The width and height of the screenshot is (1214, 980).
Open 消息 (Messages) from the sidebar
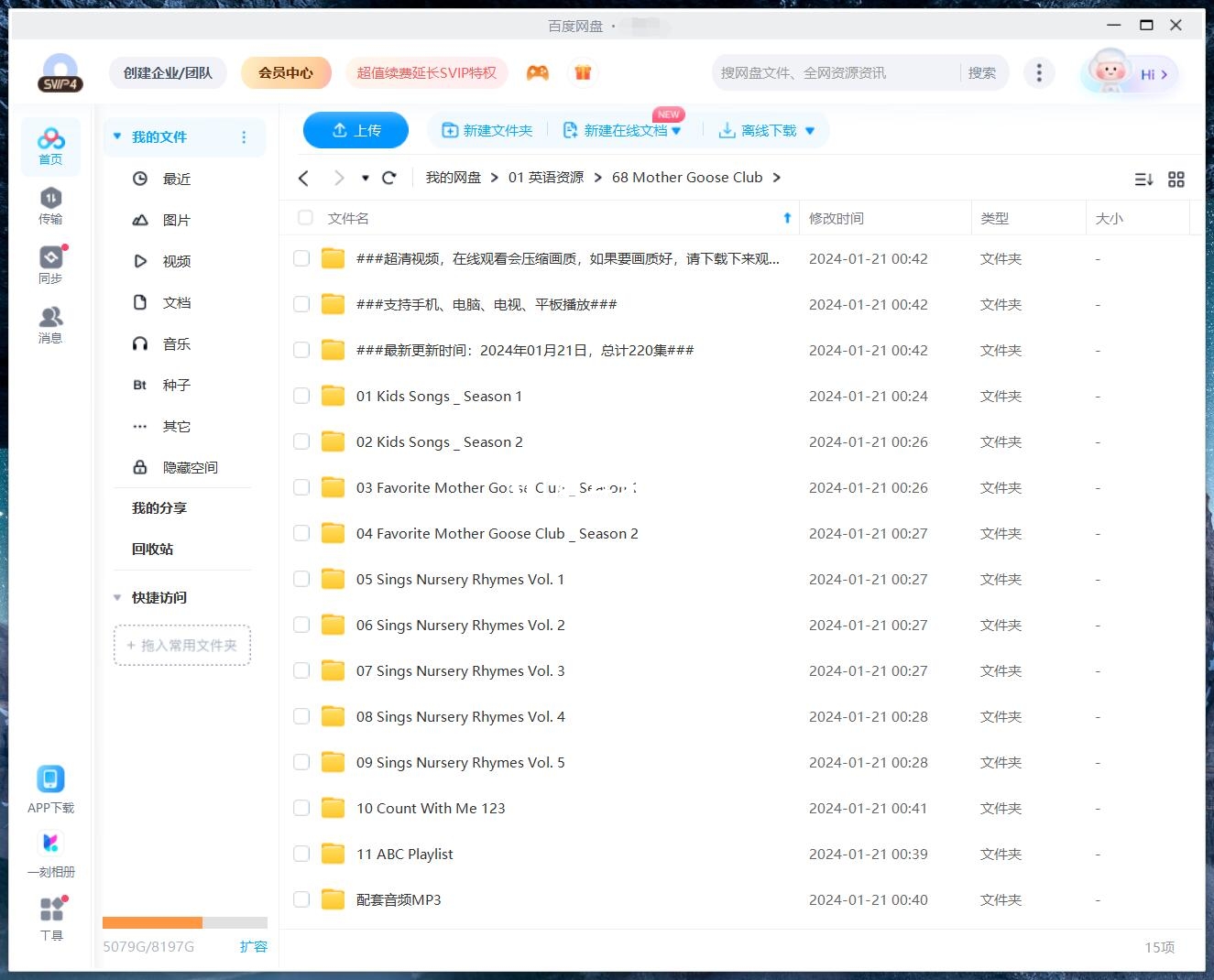50,322
